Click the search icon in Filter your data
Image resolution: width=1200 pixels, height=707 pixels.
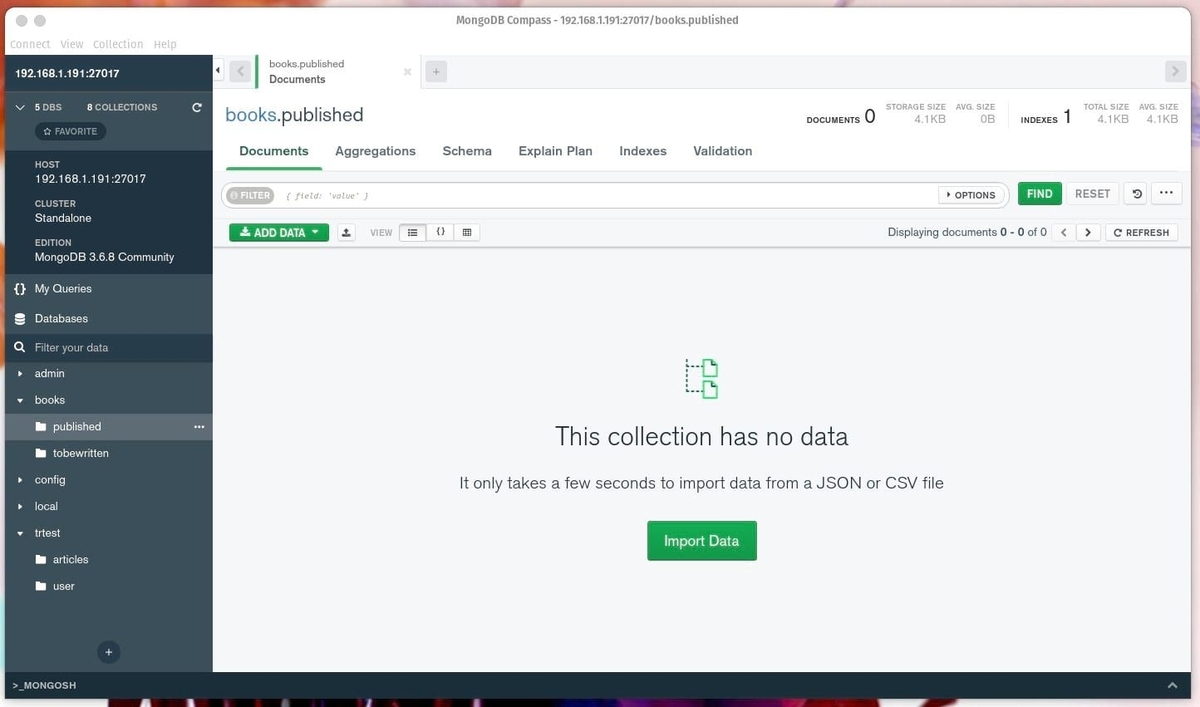20,347
